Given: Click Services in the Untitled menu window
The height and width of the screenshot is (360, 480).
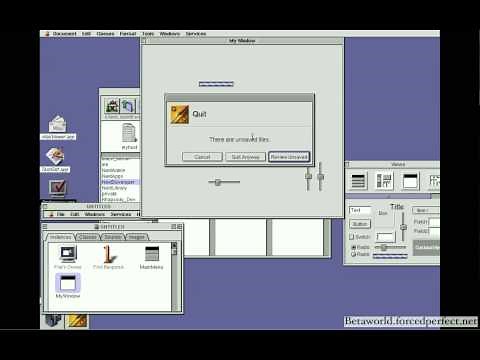Looking at the screenshot, I should tap(121, 214).
